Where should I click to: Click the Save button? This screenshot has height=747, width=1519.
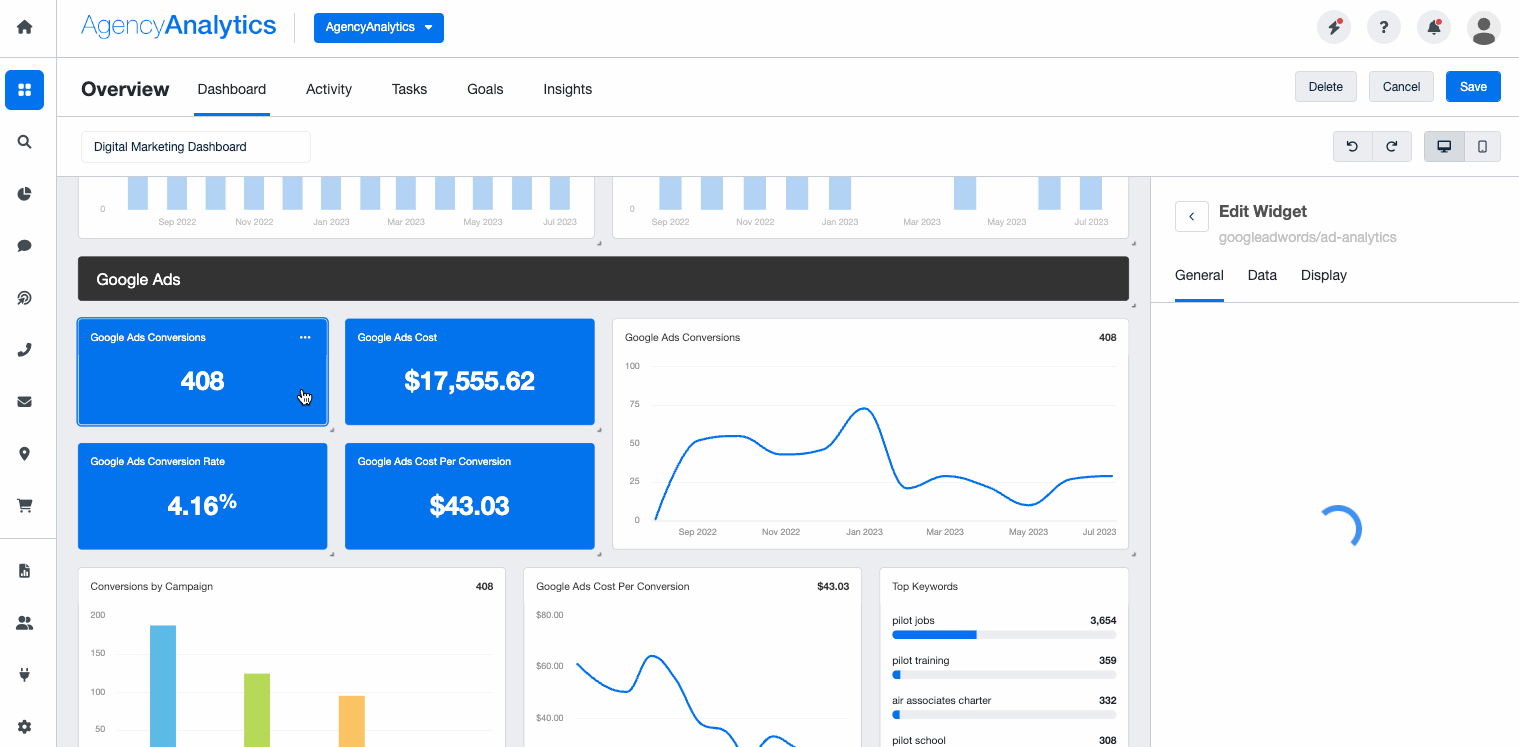[1472, 87]
